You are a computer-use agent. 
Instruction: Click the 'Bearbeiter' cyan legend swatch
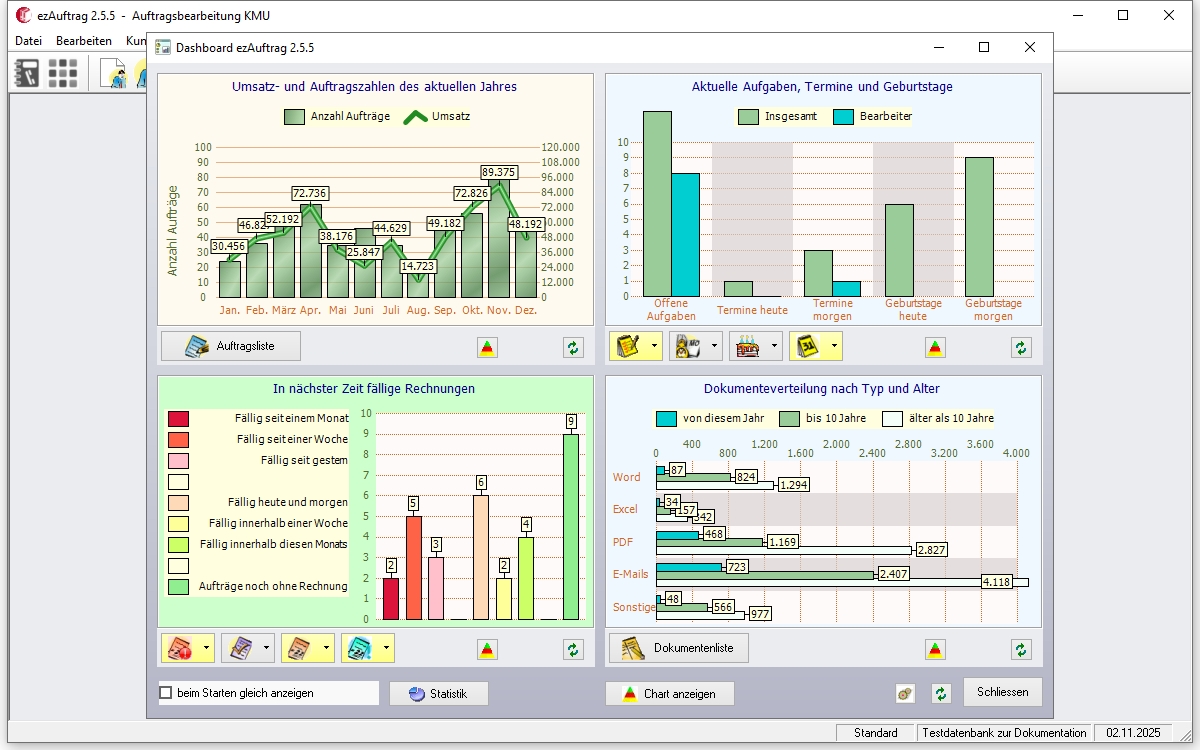click(843, 116)
